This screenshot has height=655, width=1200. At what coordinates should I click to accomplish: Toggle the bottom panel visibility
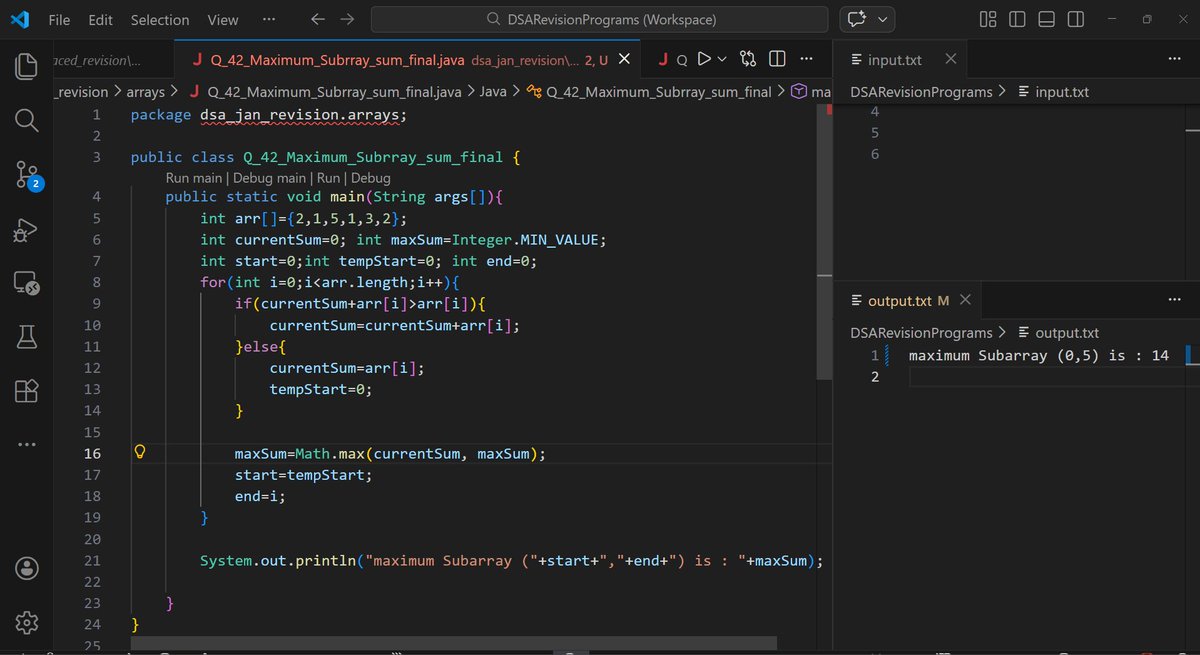coord(1046,19)
